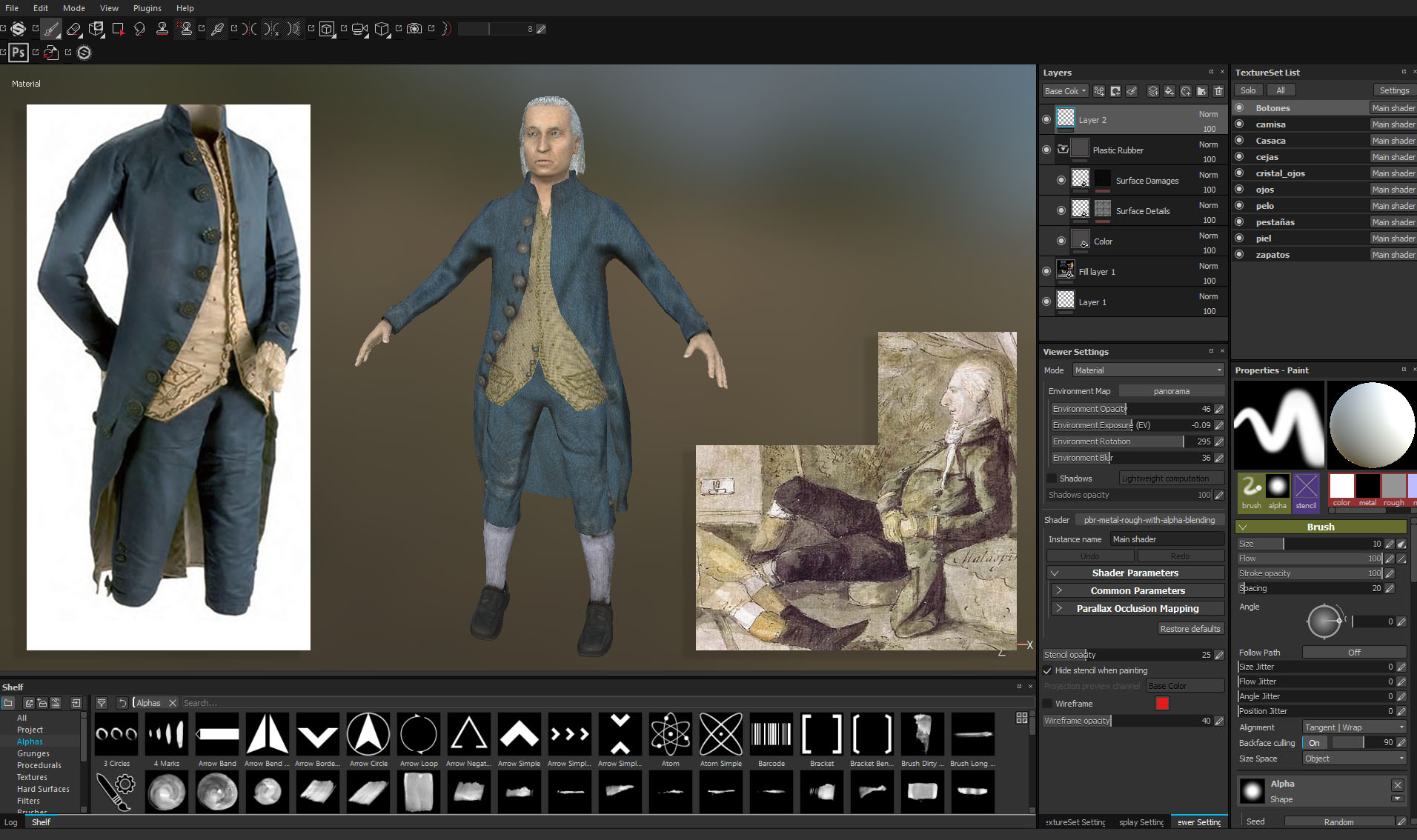Switch to the Log tab

point(11,822)
